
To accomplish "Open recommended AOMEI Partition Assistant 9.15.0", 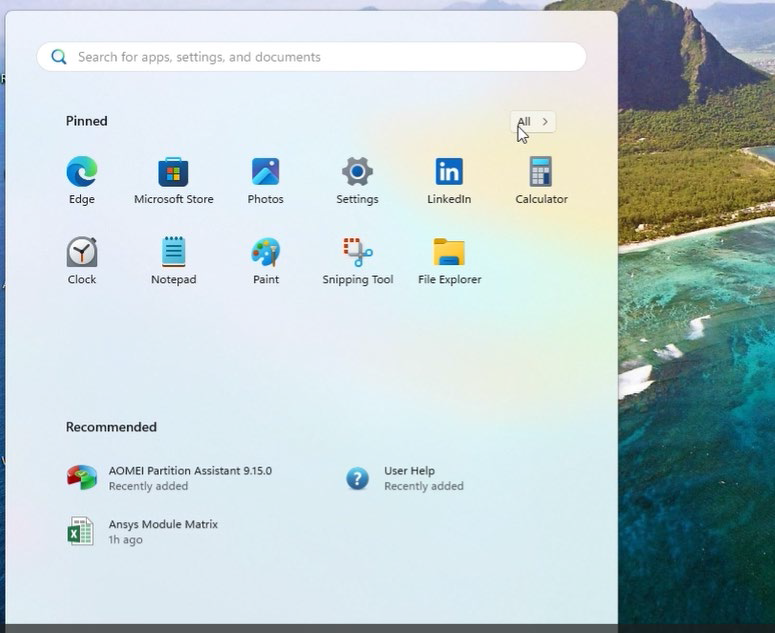I will [x=170, y=478].
